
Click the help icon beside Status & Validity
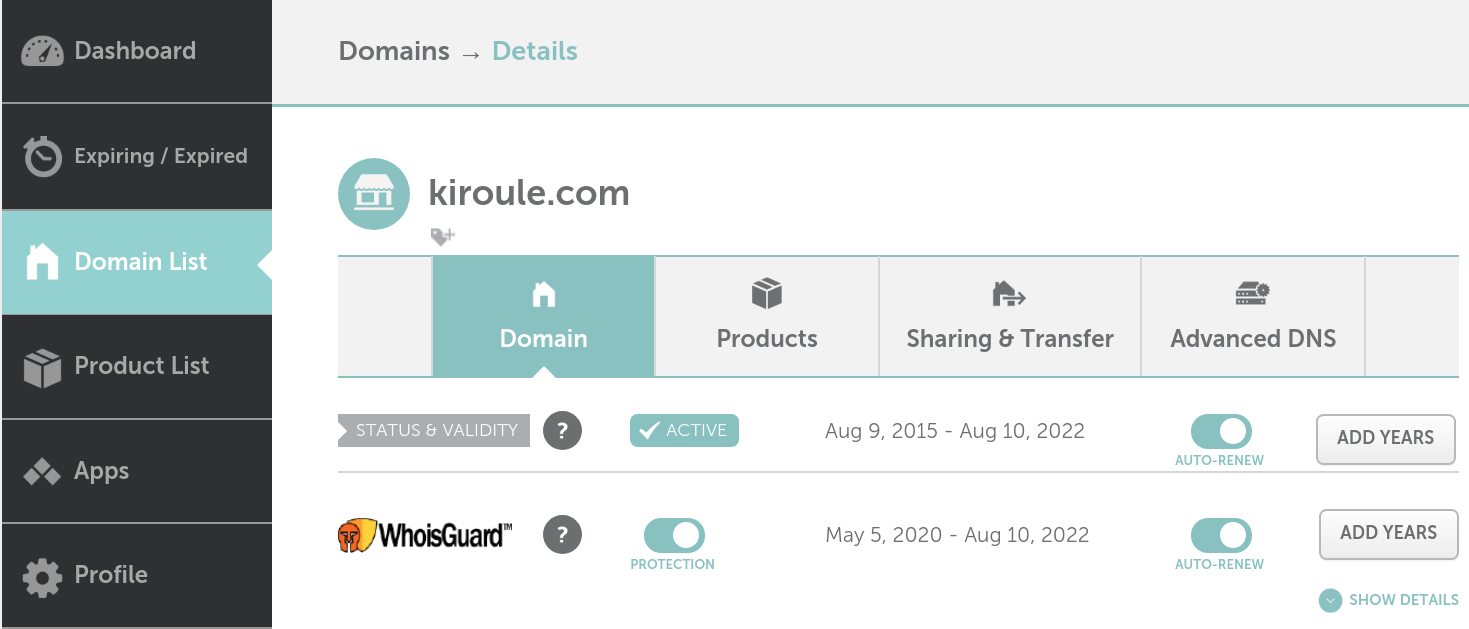[x=562, y=431]
